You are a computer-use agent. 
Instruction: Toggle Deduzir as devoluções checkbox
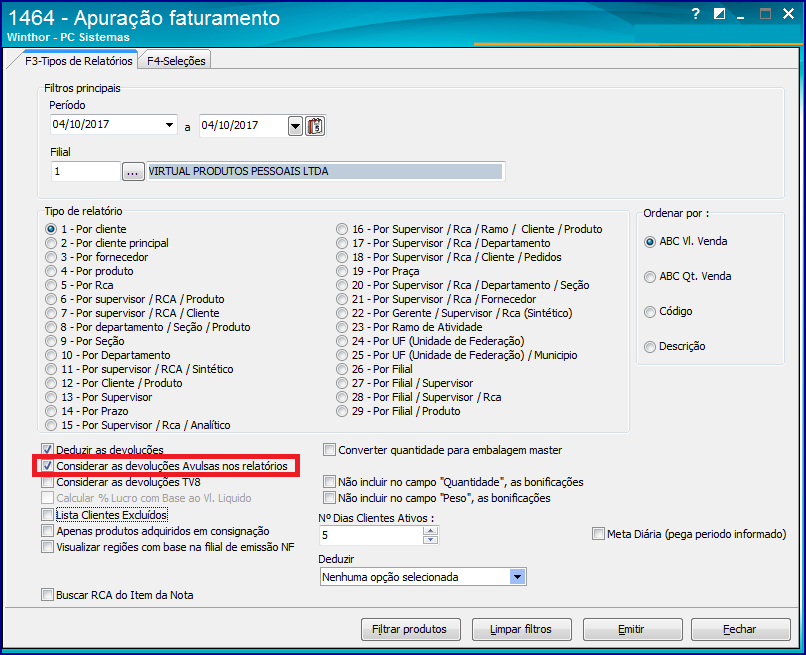click(x=47, y=450)
